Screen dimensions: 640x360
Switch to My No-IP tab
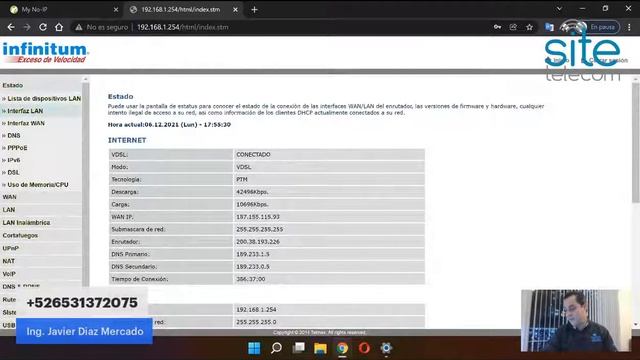point(61,9)
